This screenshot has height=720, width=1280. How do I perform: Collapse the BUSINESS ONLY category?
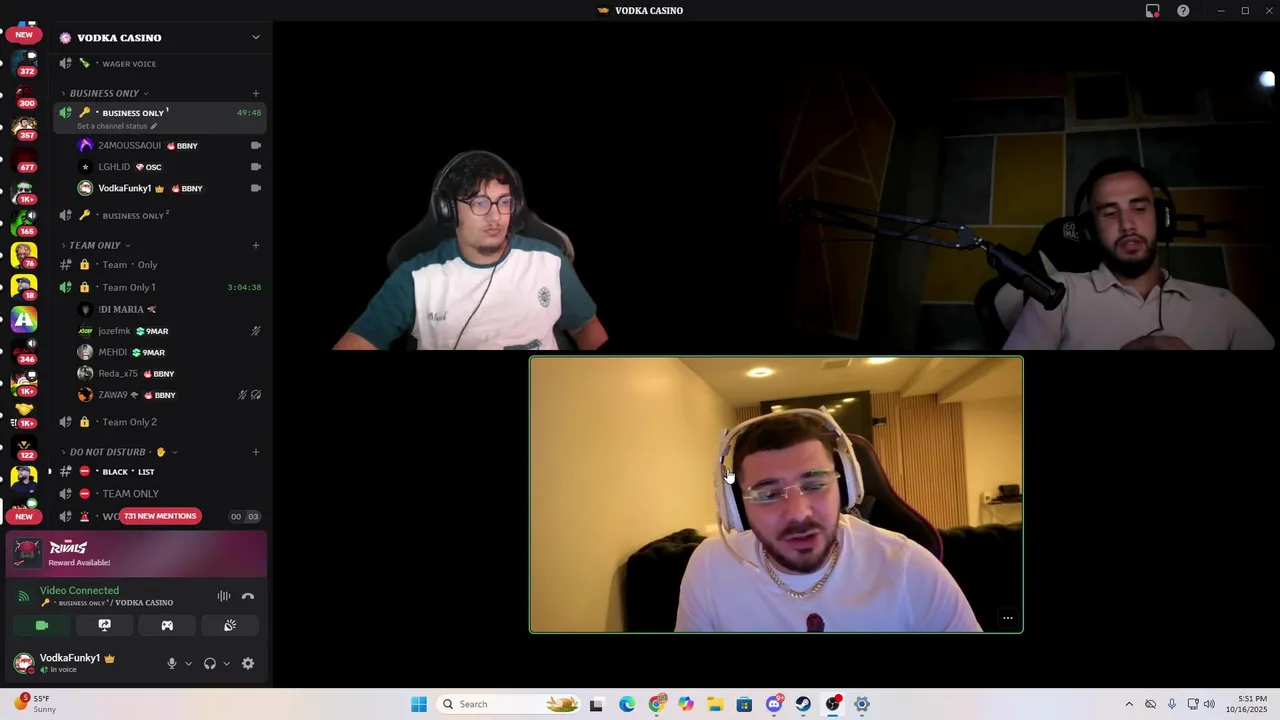[105, 93]
